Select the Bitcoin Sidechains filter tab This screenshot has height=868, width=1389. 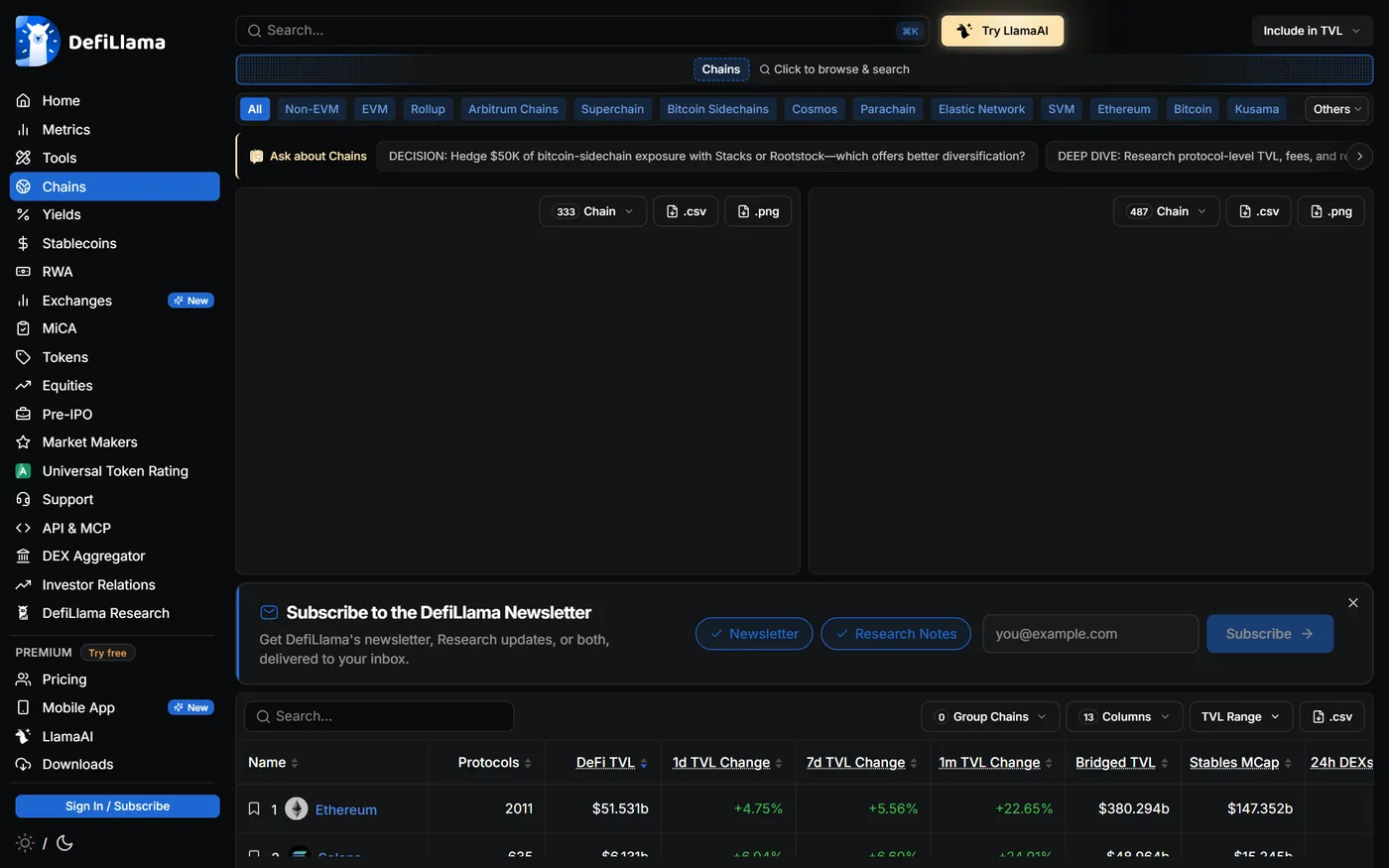pos(717,109)
